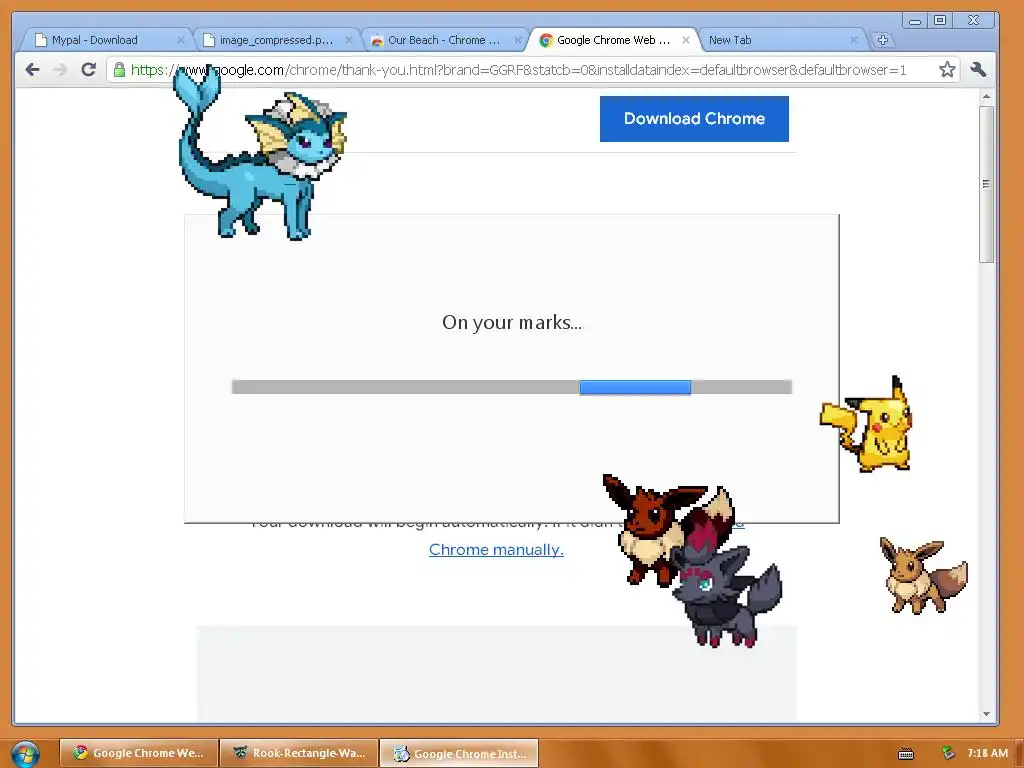Click the system tray network icon
The height and width of the screenshot is (768, 1024).
click(948, 753)
